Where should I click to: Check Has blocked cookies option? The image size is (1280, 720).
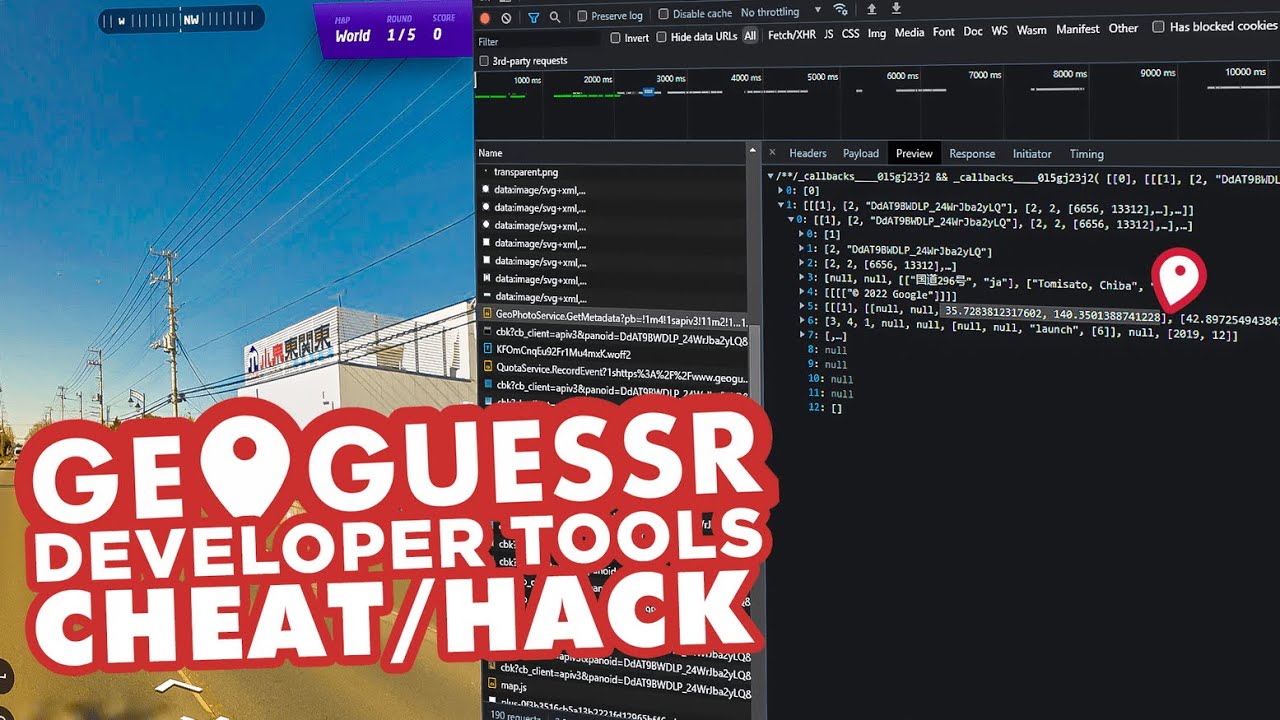pyautogui.click(x=1158, y=27)
